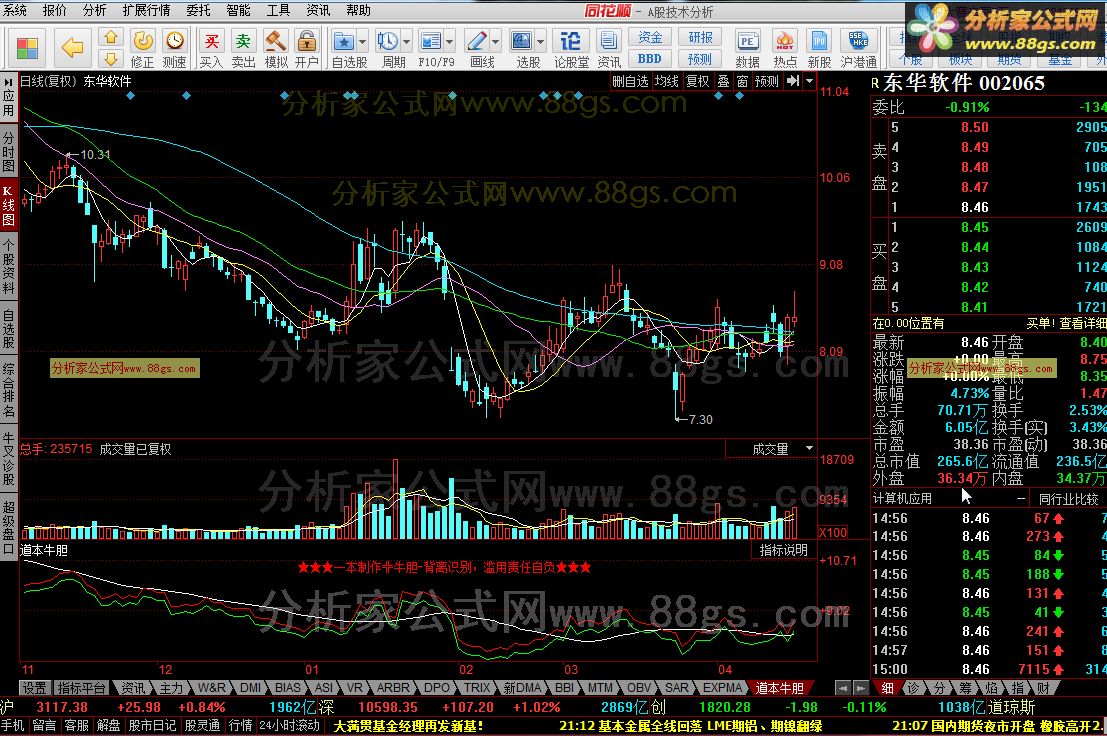The width and height of the screenshot is (1107, 736).
Task: Click the 指标平台 indicator platform button
Action: point(81,687)
